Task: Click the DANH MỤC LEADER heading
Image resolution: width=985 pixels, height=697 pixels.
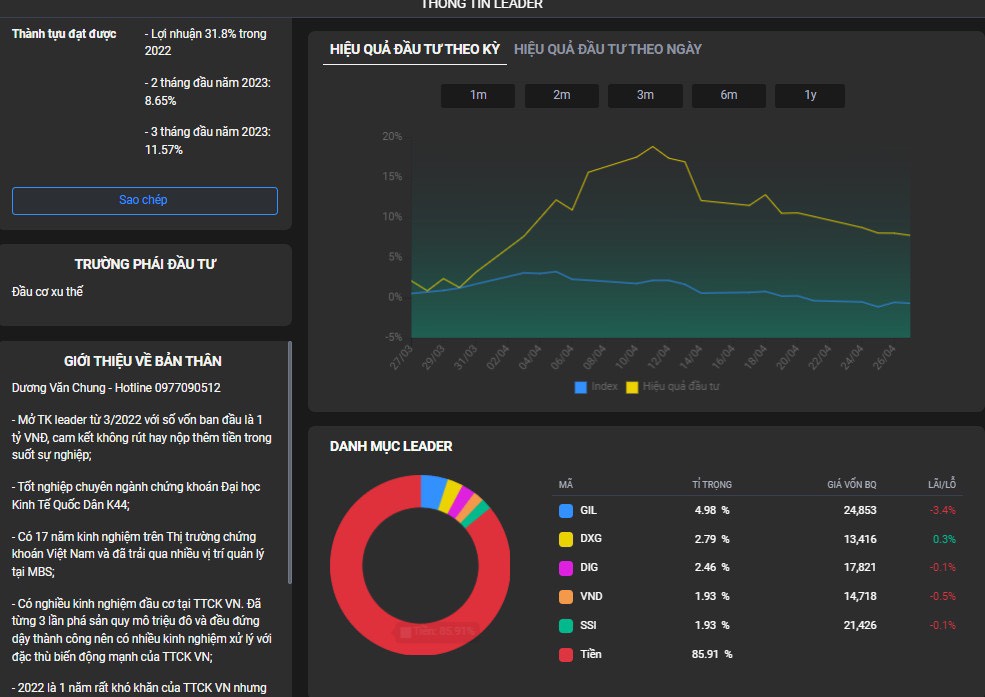Action: click(391, 446)
